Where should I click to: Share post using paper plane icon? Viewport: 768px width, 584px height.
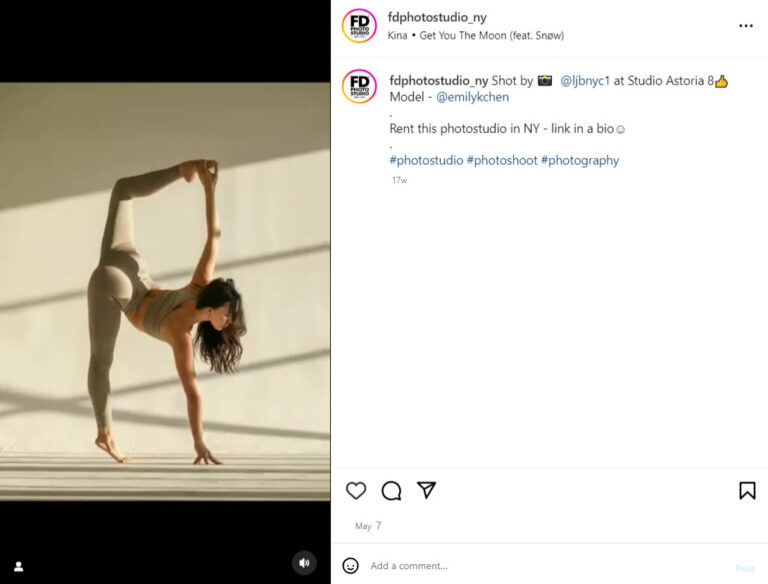427,490
